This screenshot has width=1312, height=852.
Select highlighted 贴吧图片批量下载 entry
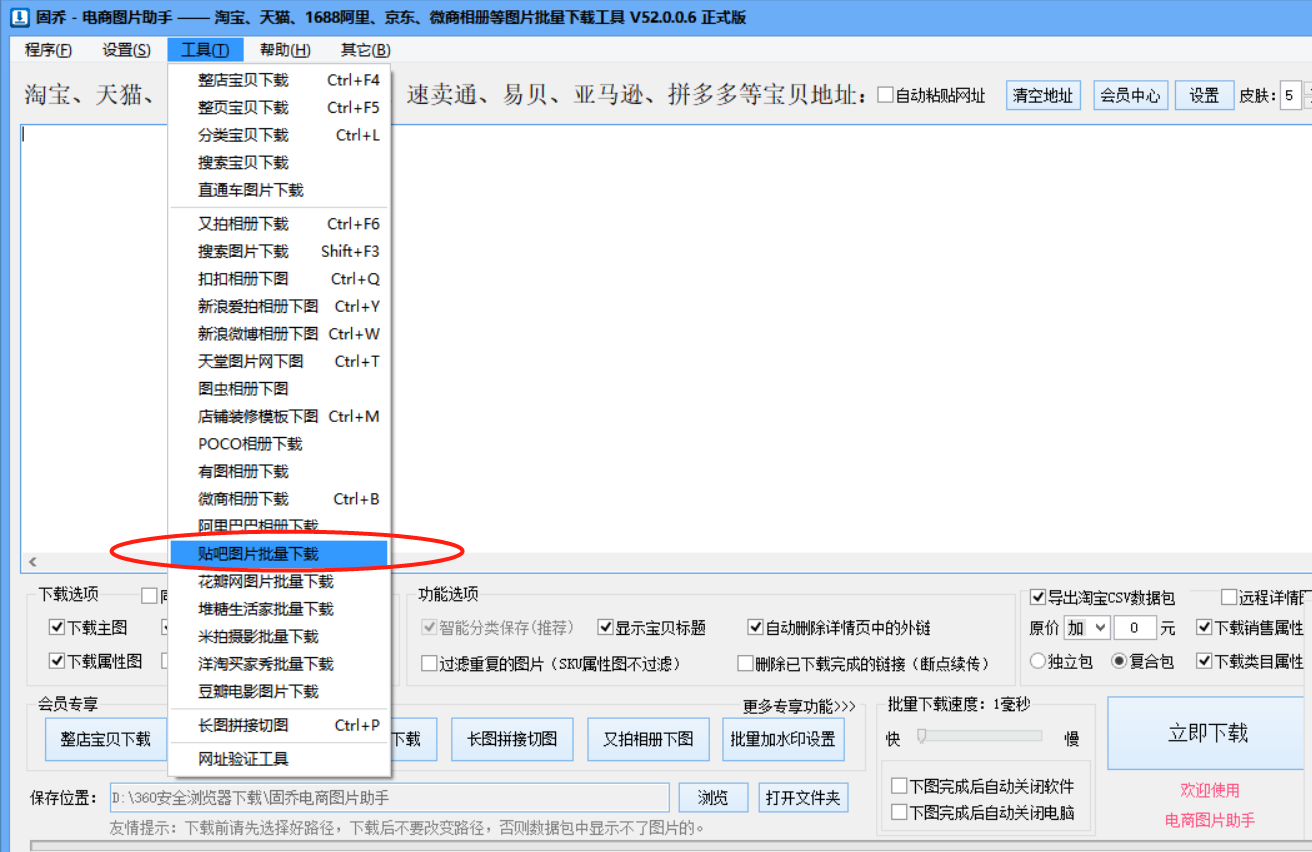(x=279, y=553)
